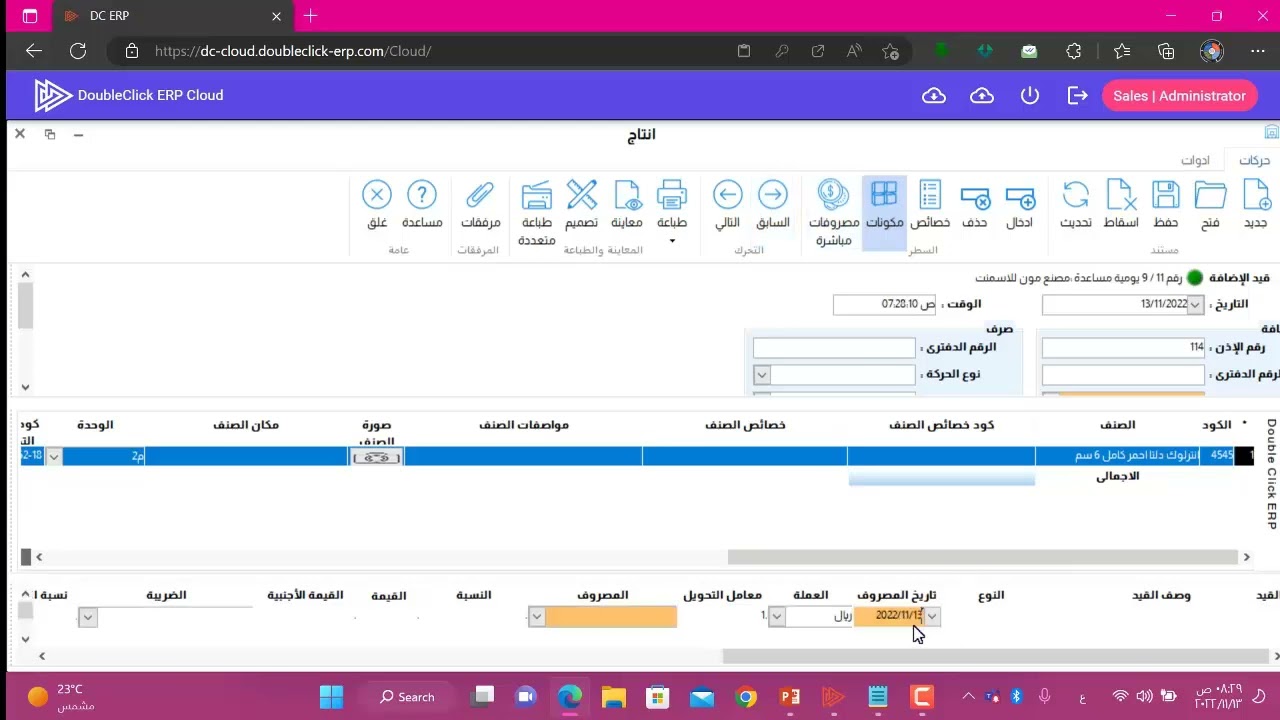Click the cloud download icon in header
Image resolution: width=1280 pixels, height=720 pixels.
coord(933,95)
